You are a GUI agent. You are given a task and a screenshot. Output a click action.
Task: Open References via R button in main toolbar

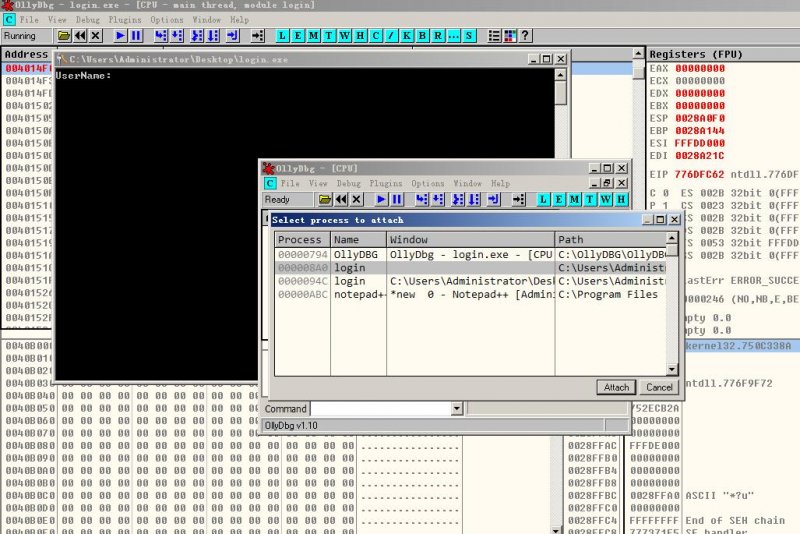438,36
